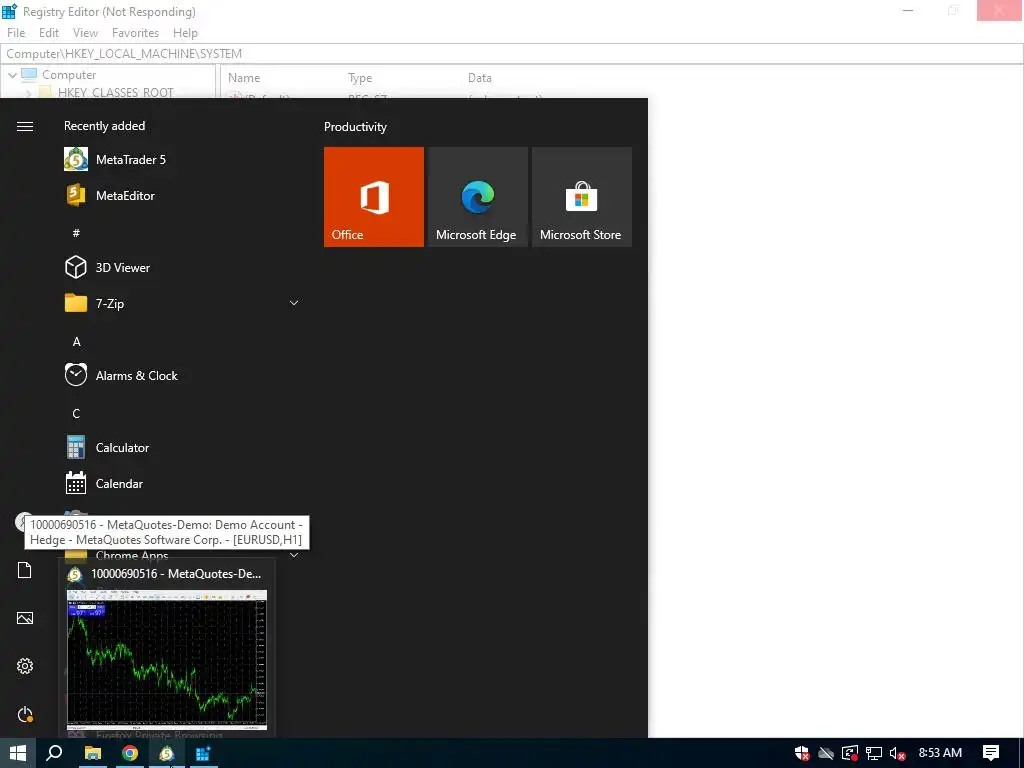
Task: Expand the Chrome Apps folder chevron
Action: [294, 555]
